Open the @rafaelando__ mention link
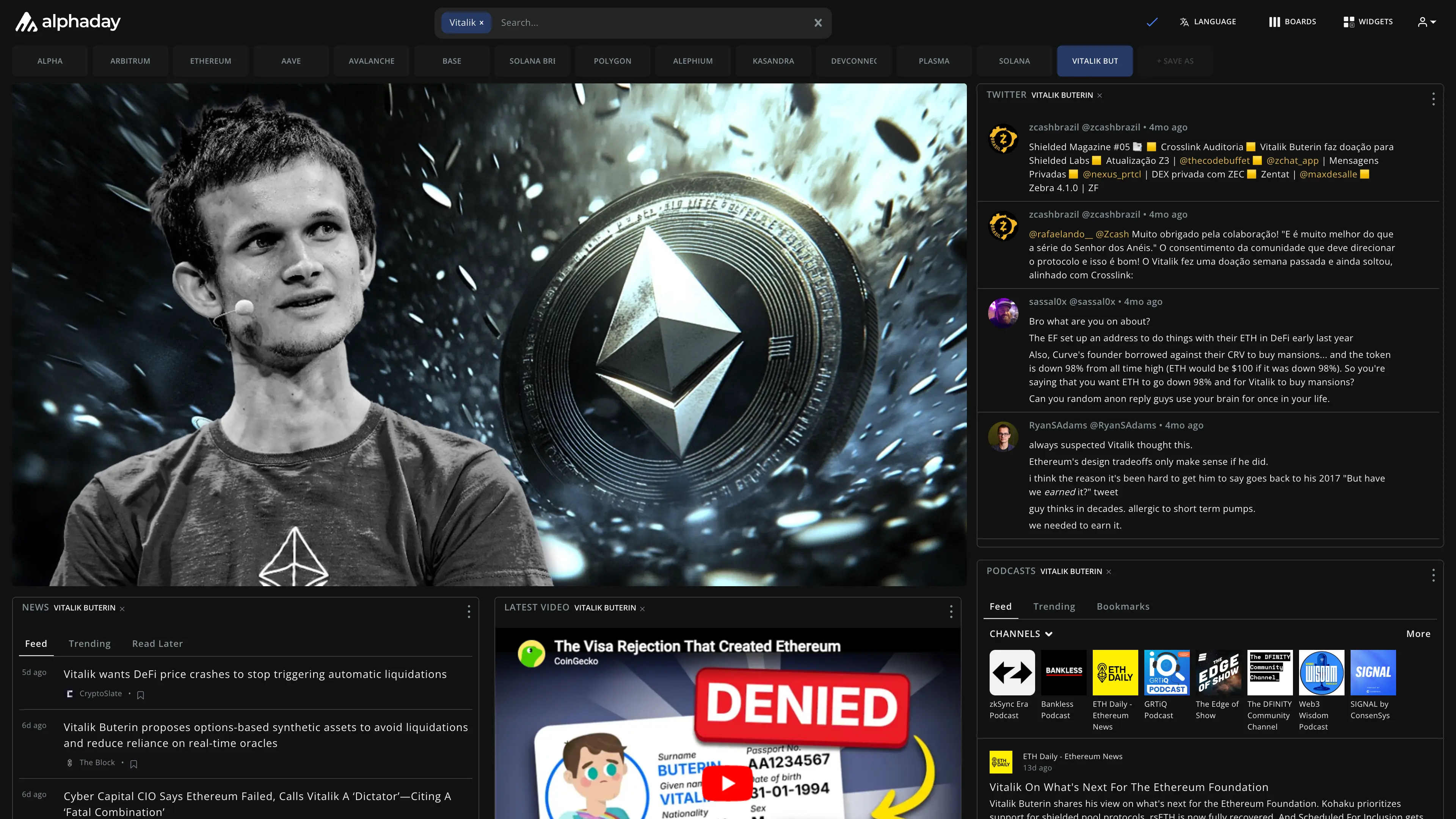 pos(1061,234)
